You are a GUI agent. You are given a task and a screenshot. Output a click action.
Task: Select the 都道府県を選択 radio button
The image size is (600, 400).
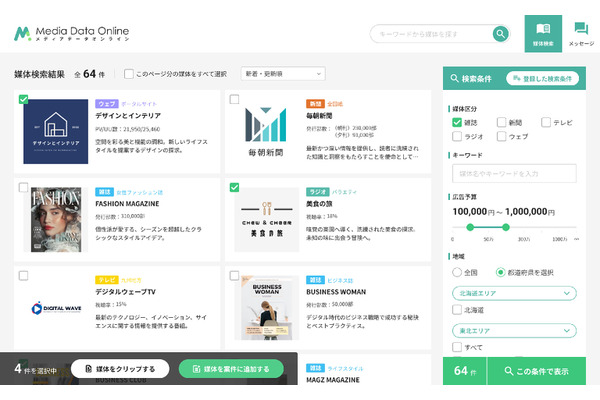(501, 272)
